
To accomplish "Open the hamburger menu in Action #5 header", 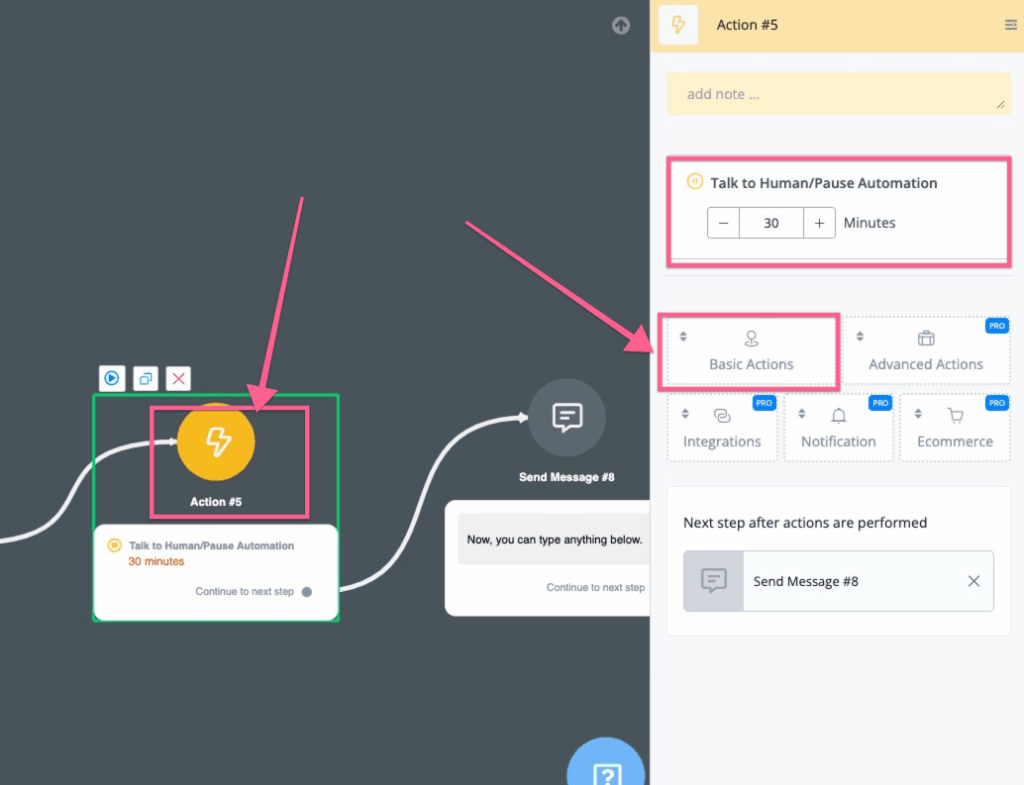I will (1010, 25).
